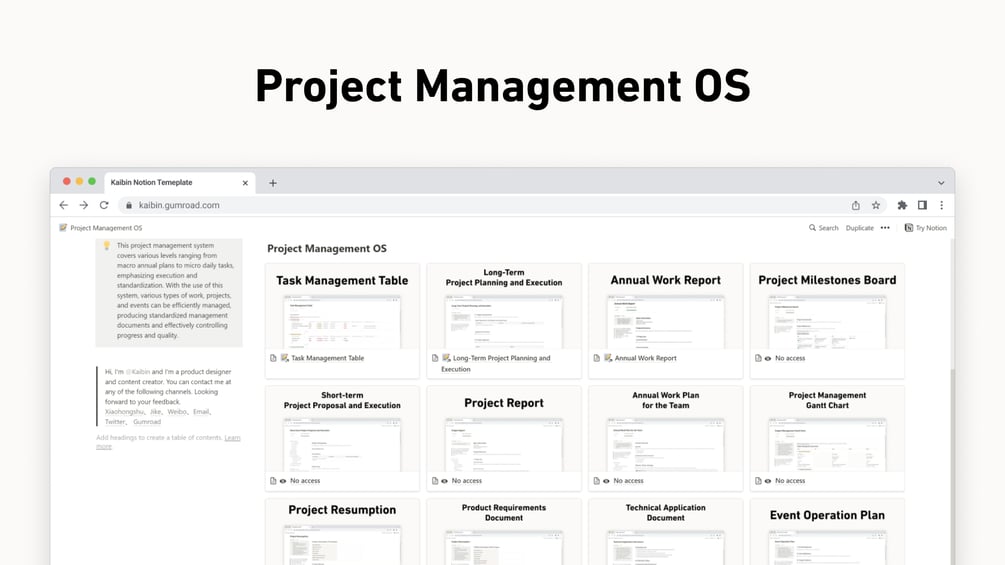The width and height of the screenshot is (1005, 565).
Task: Bookmark page with the star icon
Action: (x=876, y=205)
